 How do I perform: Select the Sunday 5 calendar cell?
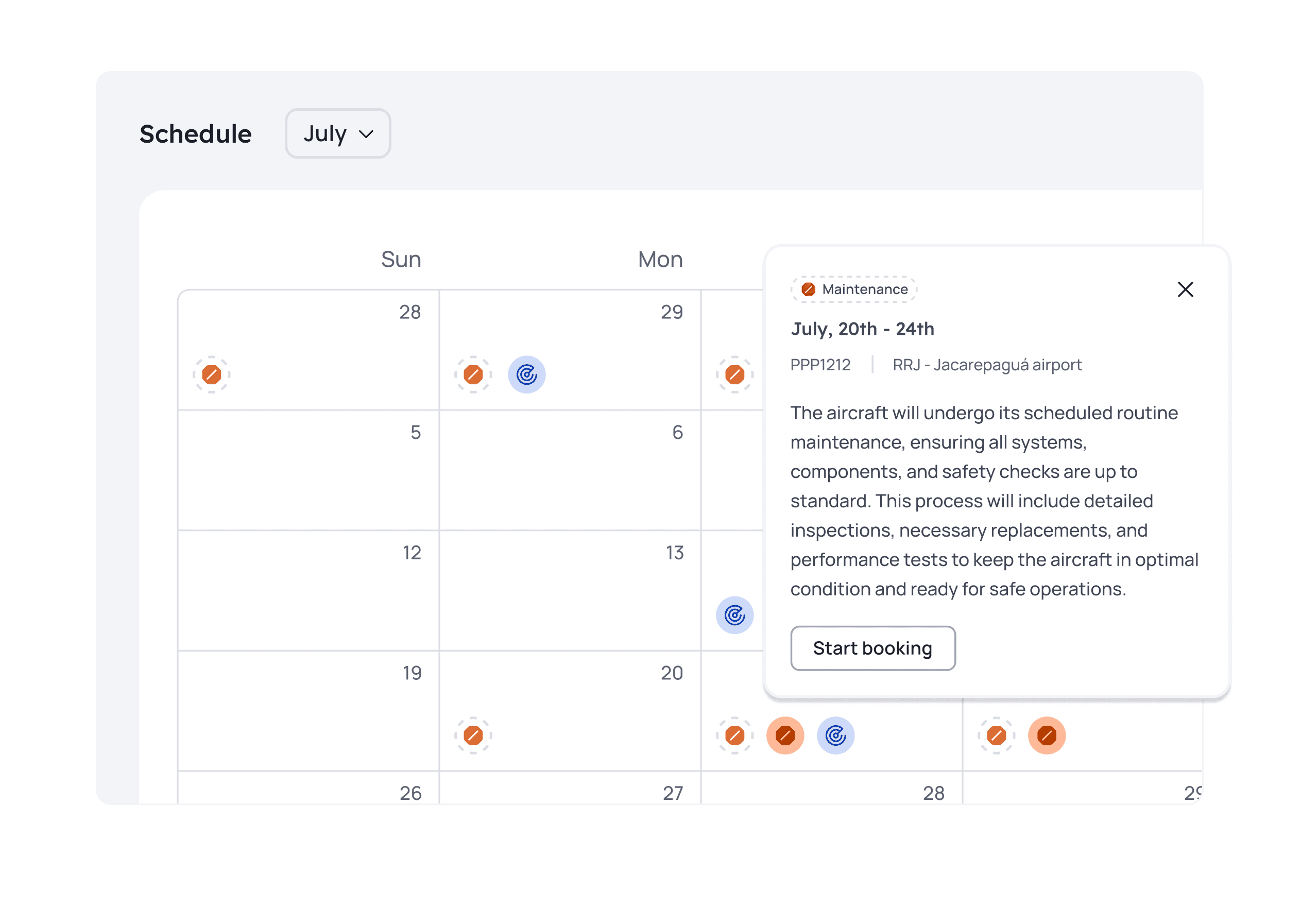pos(309,471)
